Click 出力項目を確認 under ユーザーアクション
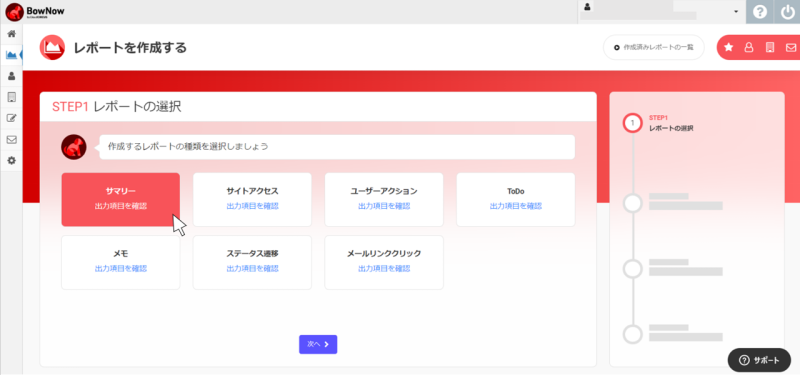 384,207
